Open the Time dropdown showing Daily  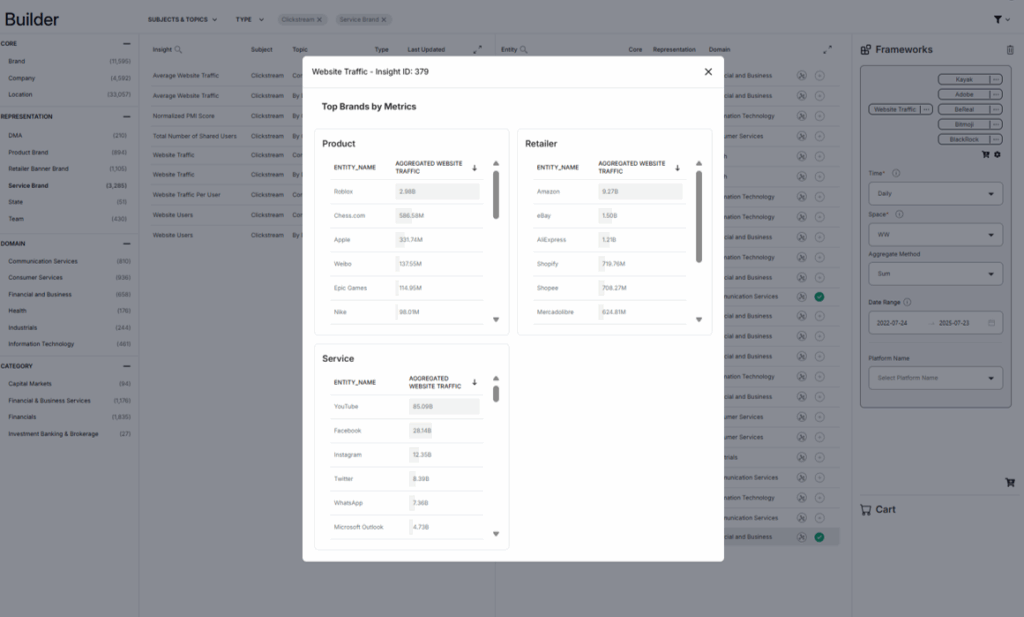click(x=935, y=194)
